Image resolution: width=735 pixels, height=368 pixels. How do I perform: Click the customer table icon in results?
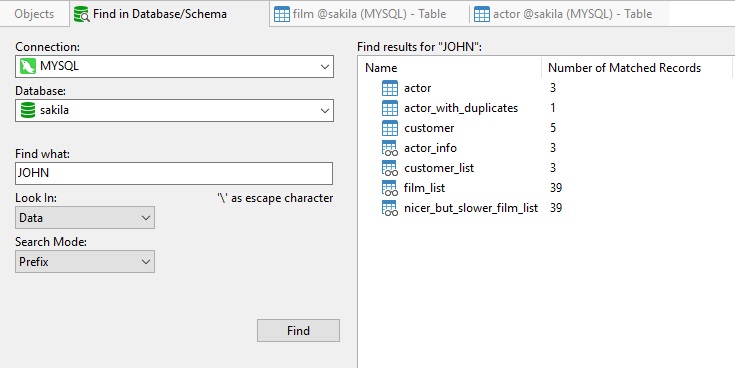390,128
